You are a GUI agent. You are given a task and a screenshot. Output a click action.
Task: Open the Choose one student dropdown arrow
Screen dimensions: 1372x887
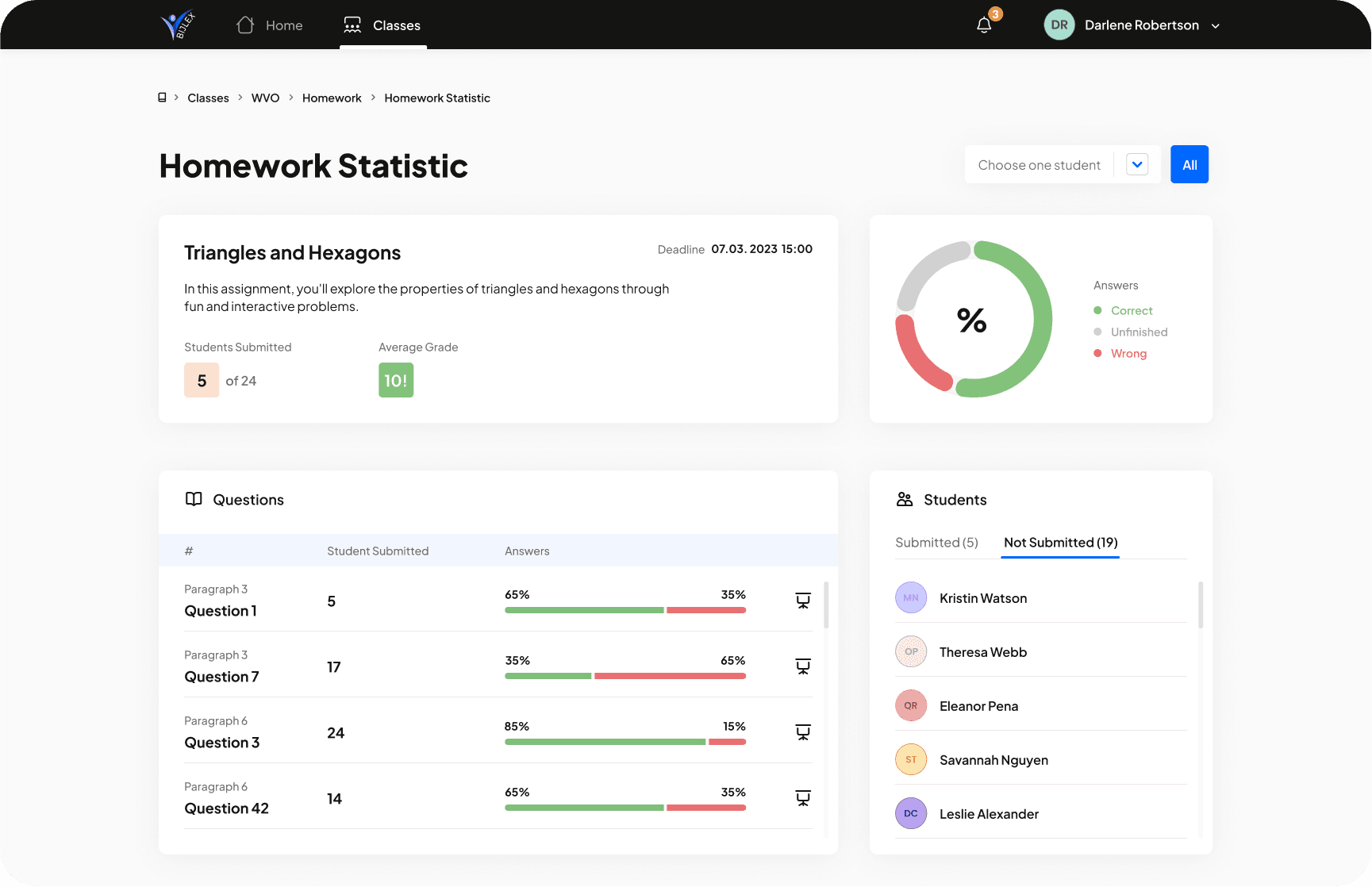click(x=1137, y=164)
